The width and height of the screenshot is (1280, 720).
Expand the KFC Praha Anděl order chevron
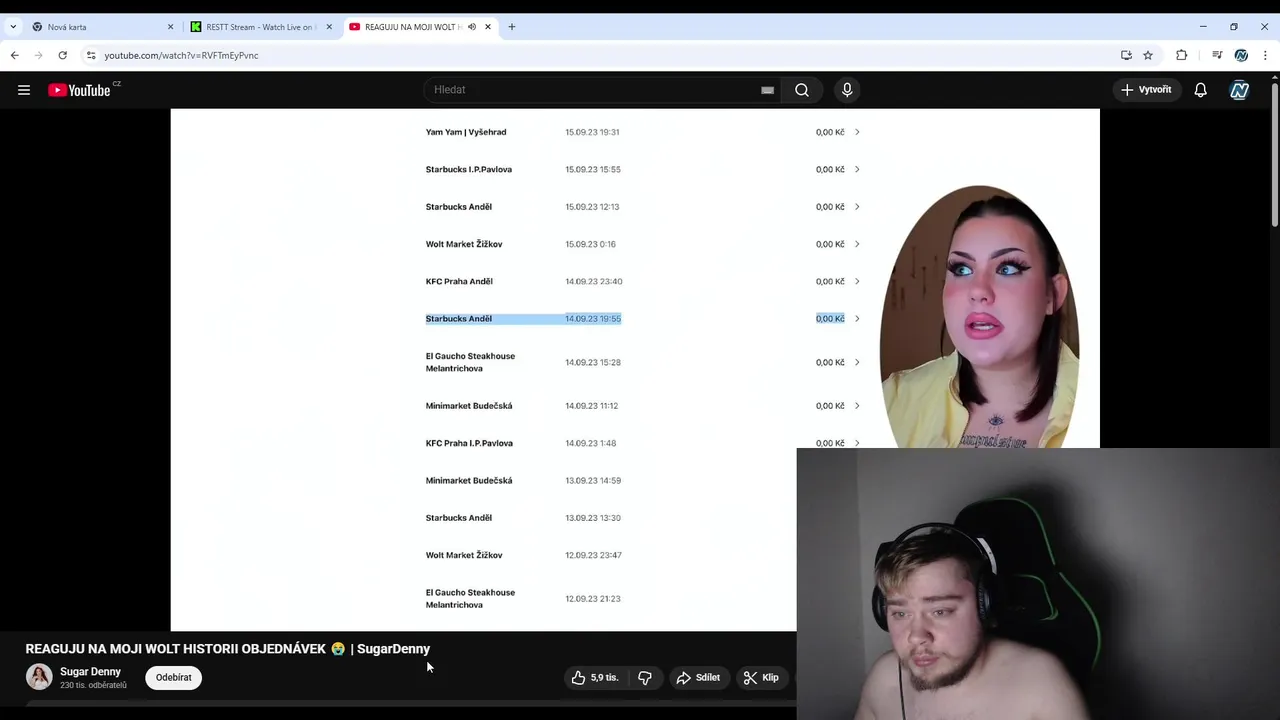(857, 281)
